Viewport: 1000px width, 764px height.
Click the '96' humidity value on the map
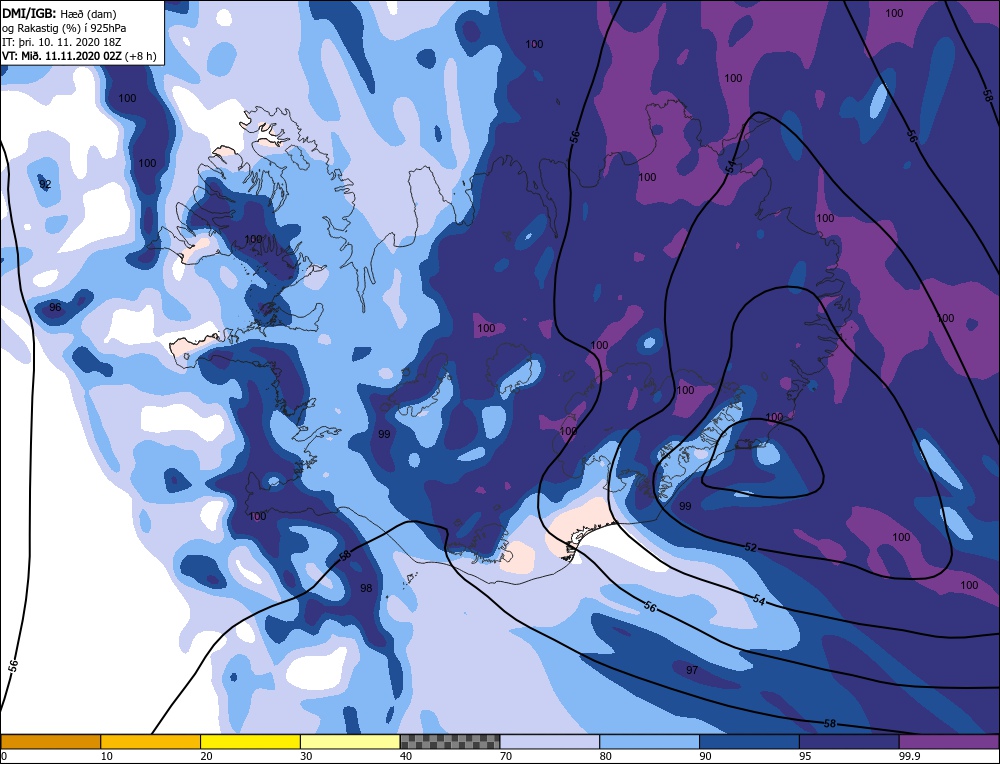(x=55, y=307)
